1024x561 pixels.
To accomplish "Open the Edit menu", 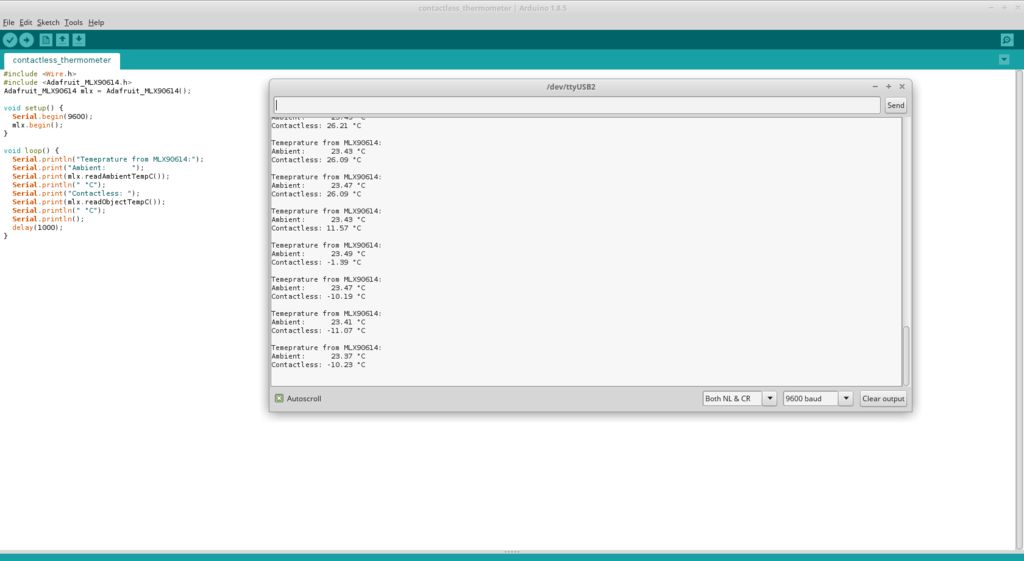I will pyautogui.click(x=25, y=22).
